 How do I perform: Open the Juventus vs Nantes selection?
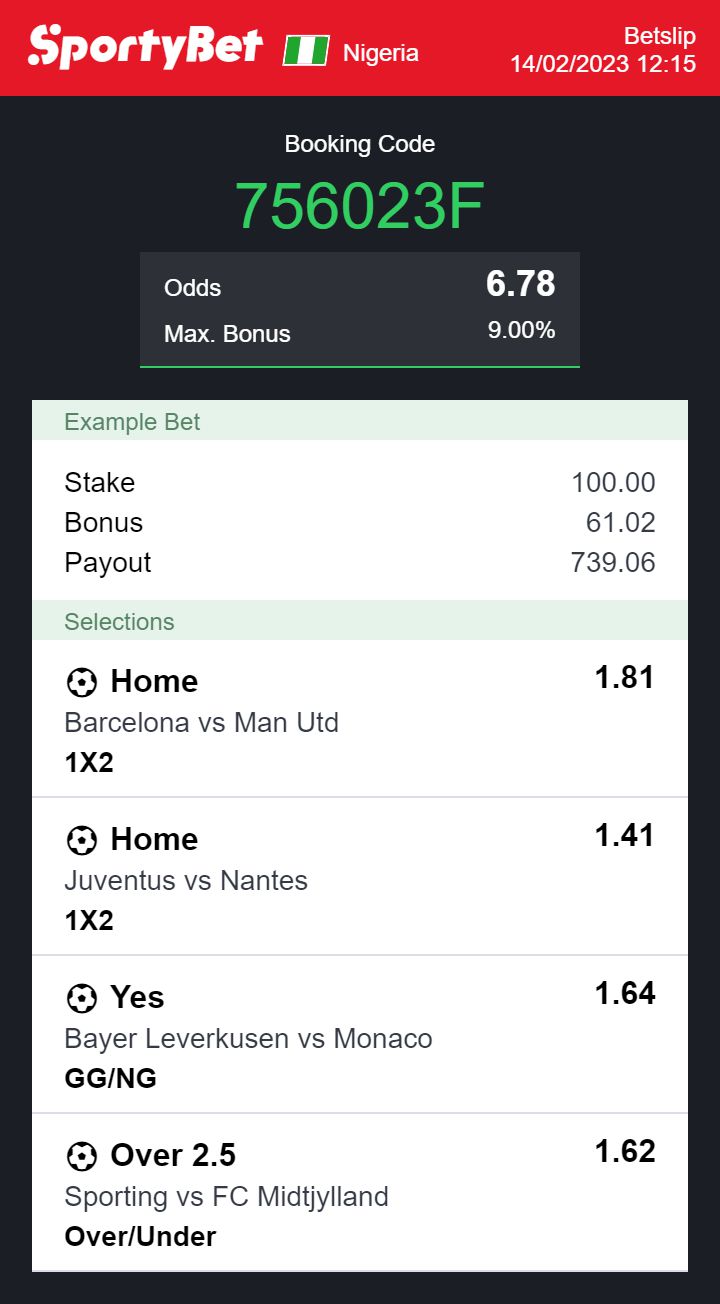coord(186,880)
